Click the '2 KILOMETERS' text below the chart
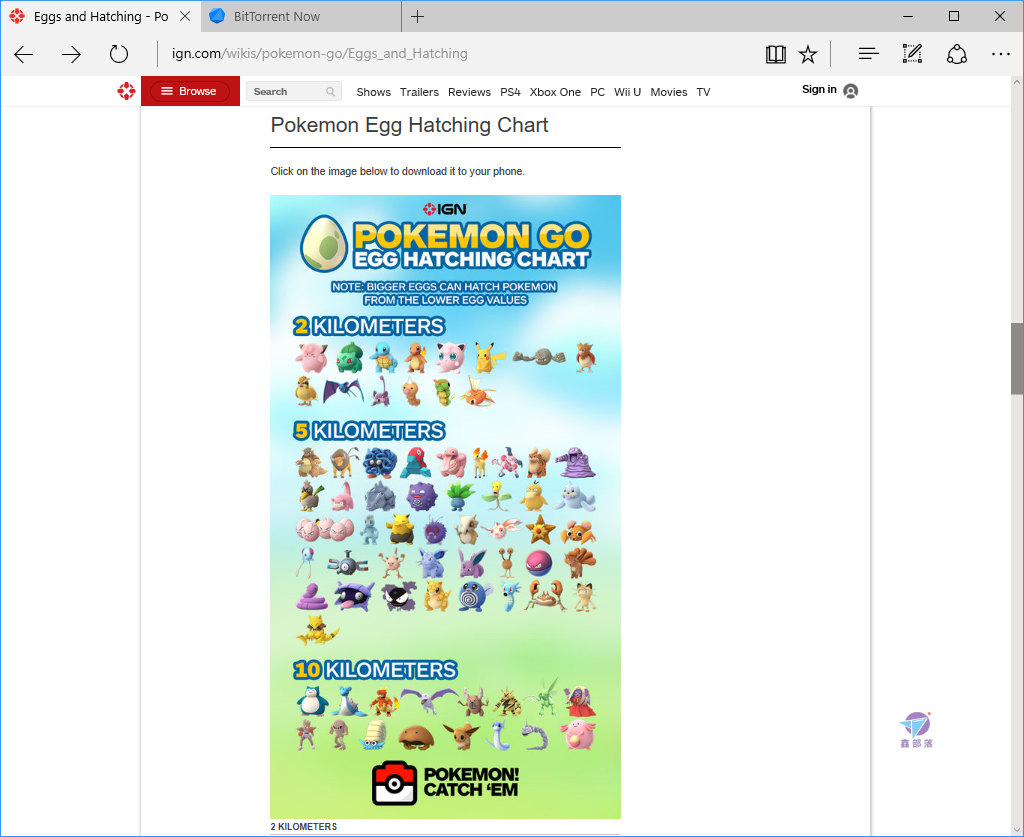 [304, 827]
